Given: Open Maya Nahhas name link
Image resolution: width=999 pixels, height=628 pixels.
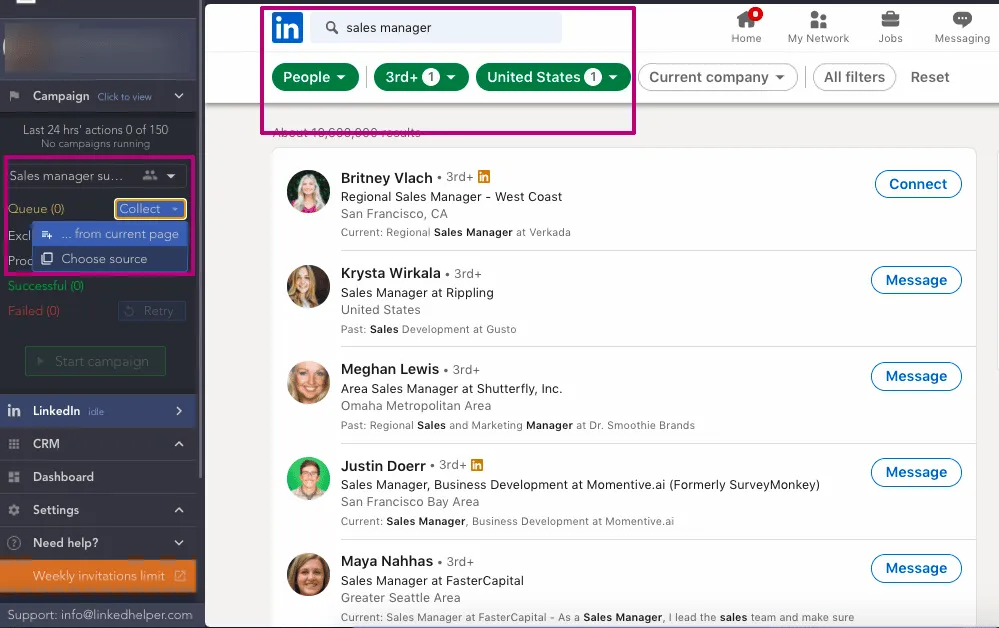Looking at the screenshot, I should point(387,561).
